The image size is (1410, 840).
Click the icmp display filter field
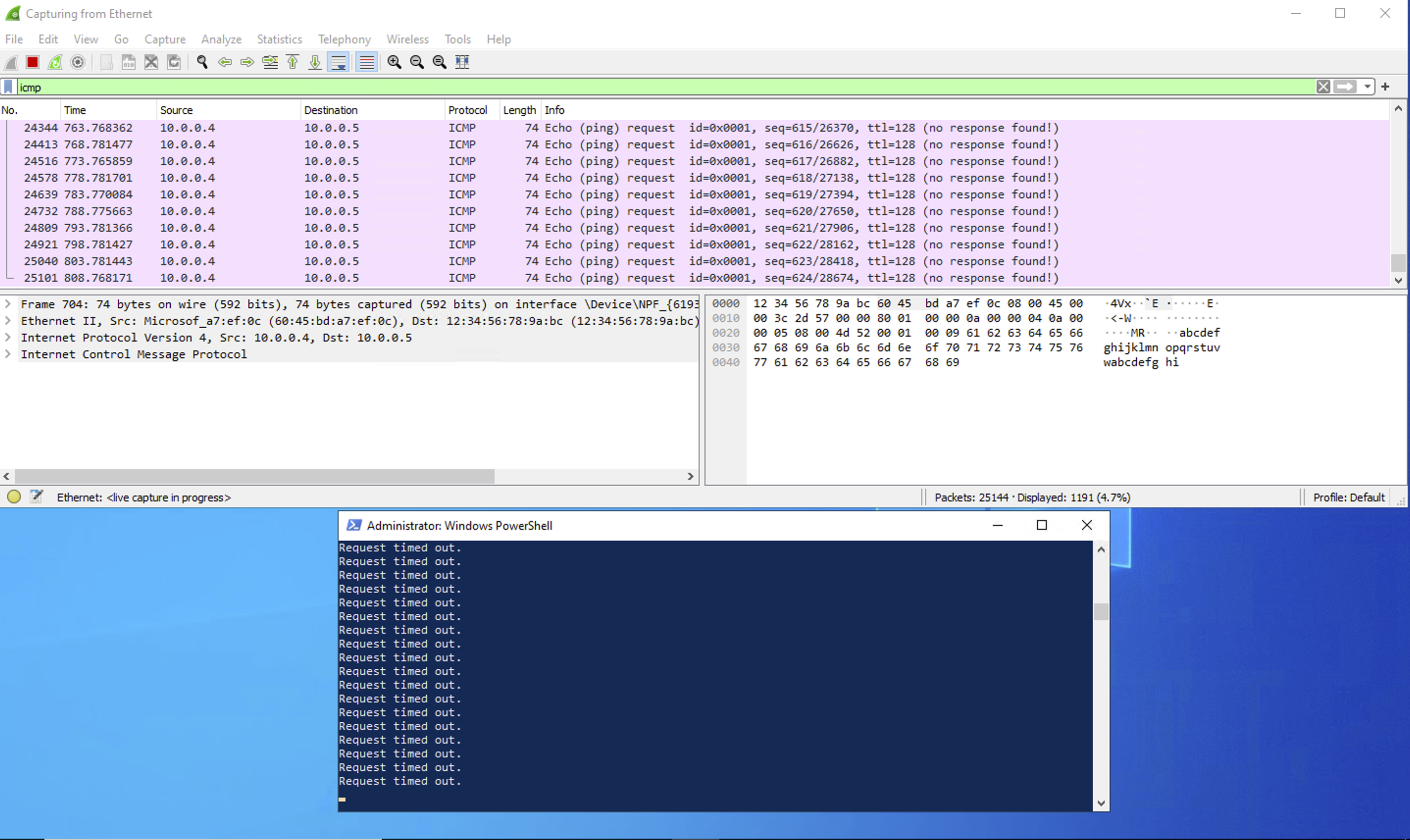[665, 87]
